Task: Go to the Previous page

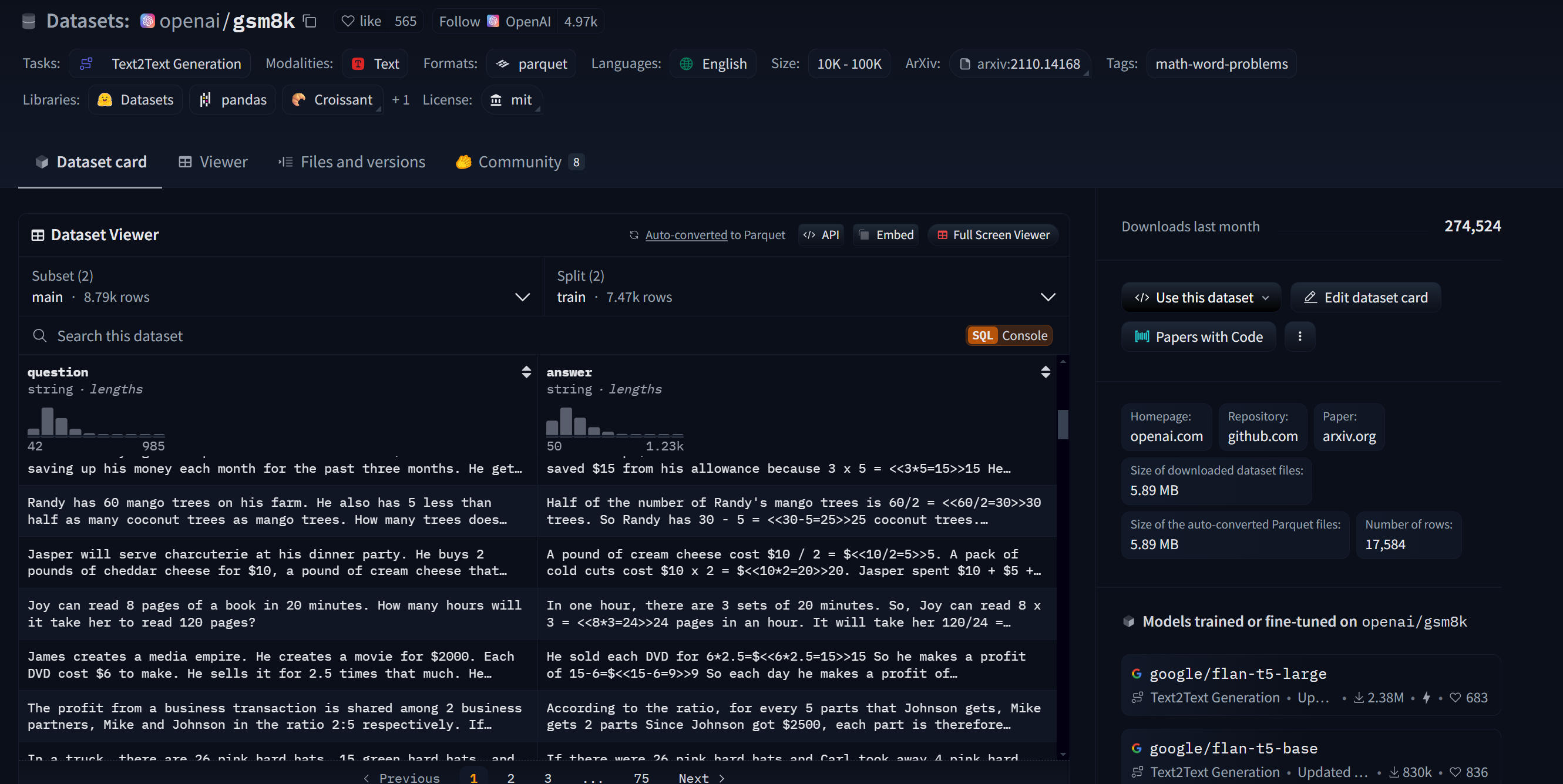Action: (x=402, y=778)
